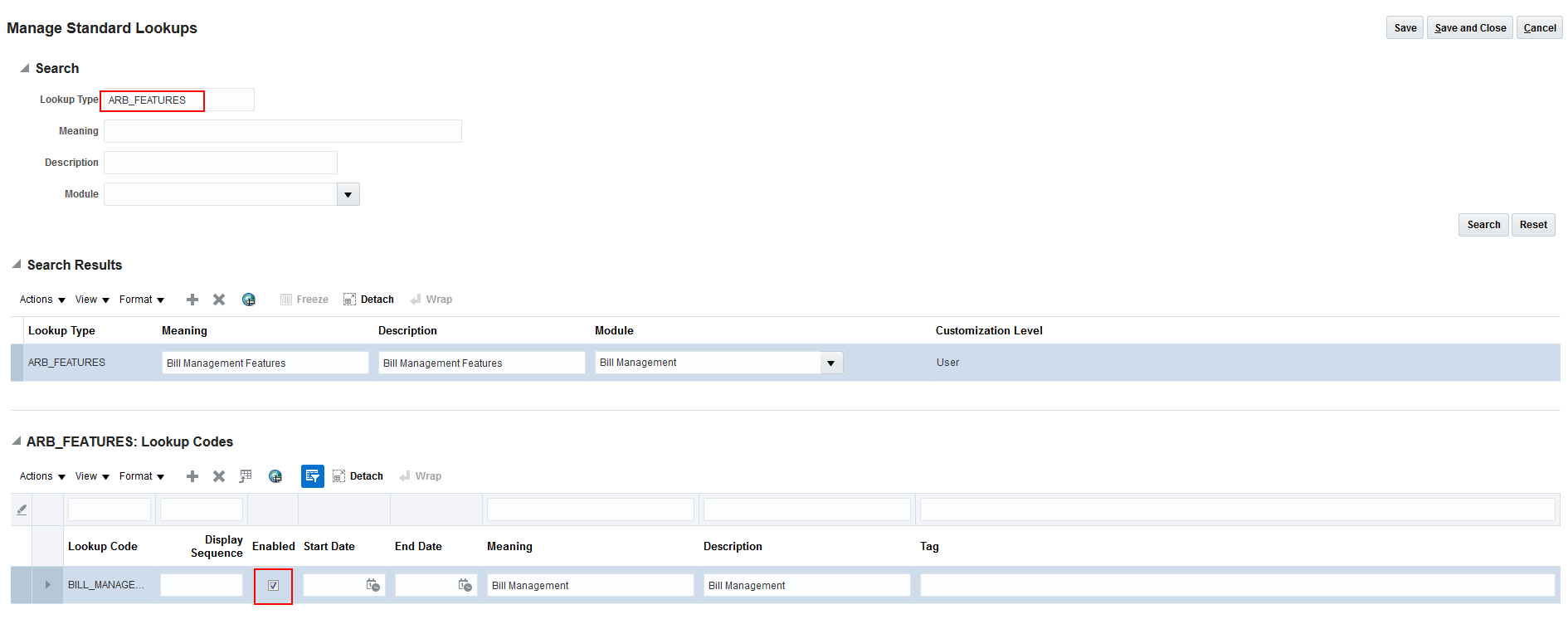Click Wrap in the Search Results toolbar
The height and width of the screenshot is (624, 1568).
point(431,300)
